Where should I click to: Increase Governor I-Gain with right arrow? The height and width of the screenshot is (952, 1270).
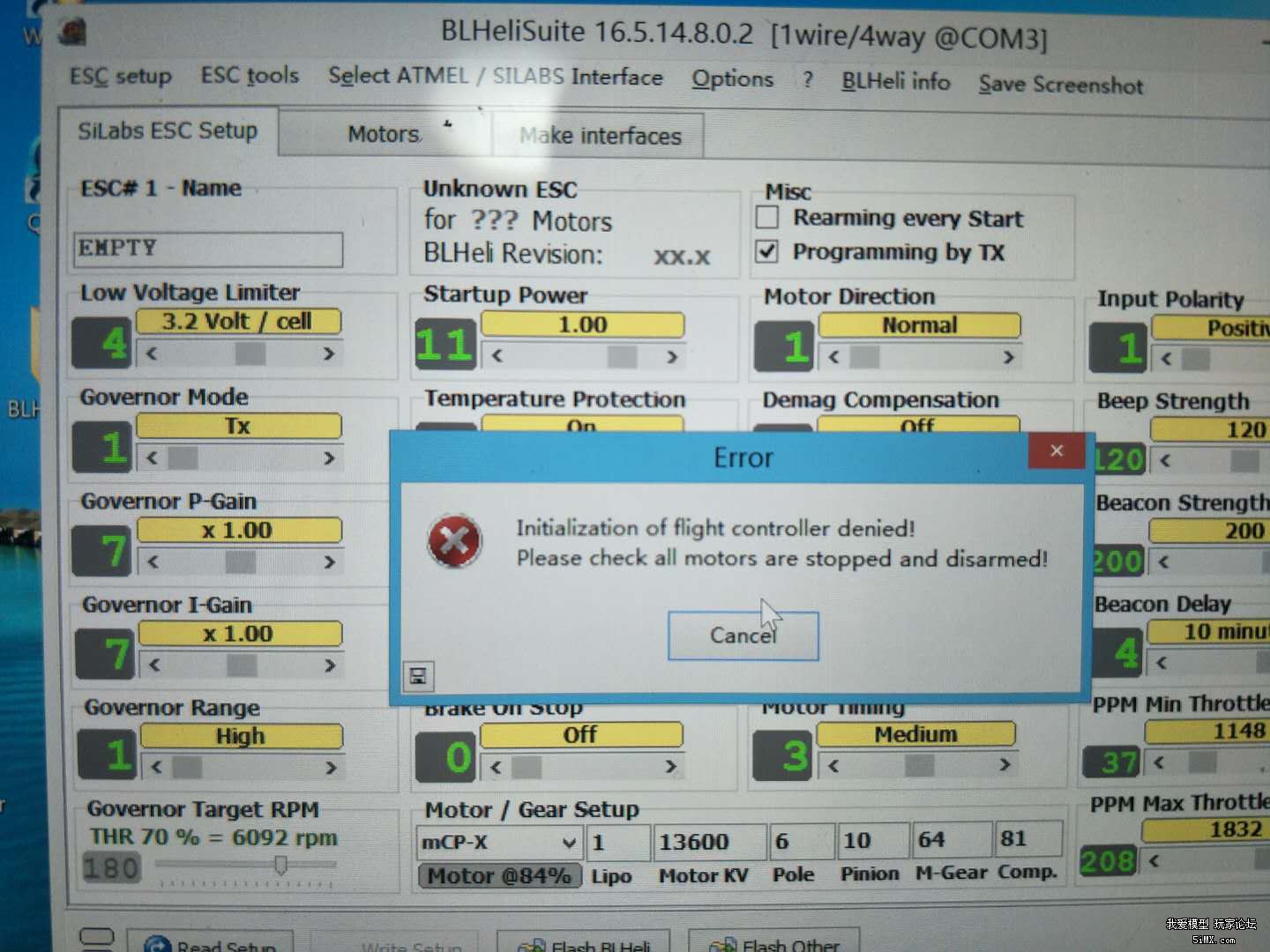coord(330,665)
